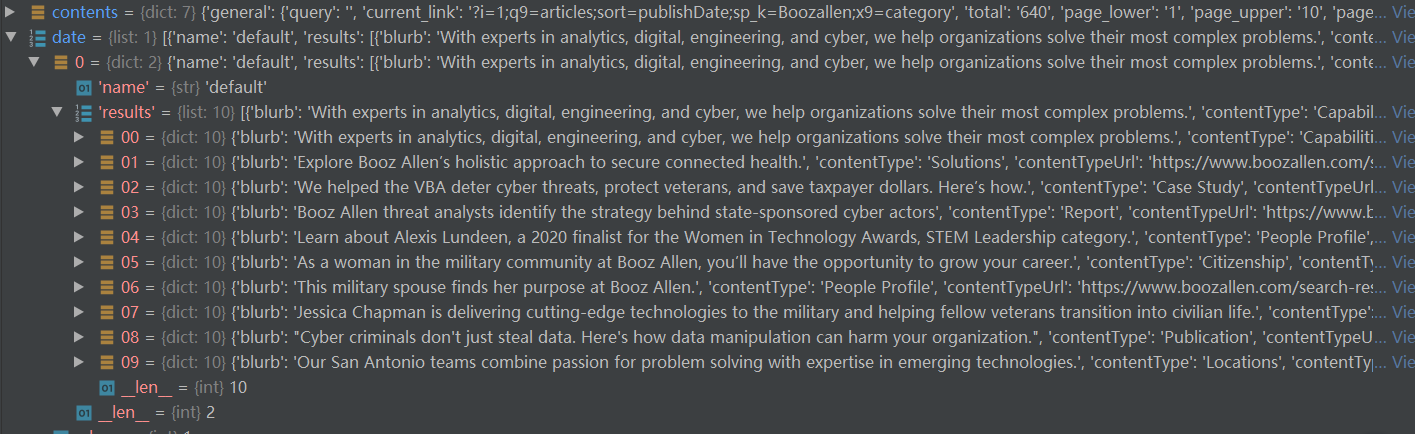Screen dimensions: 1415x434
Task: Click the dict icon of item 03
Action: tap(106, 212)
